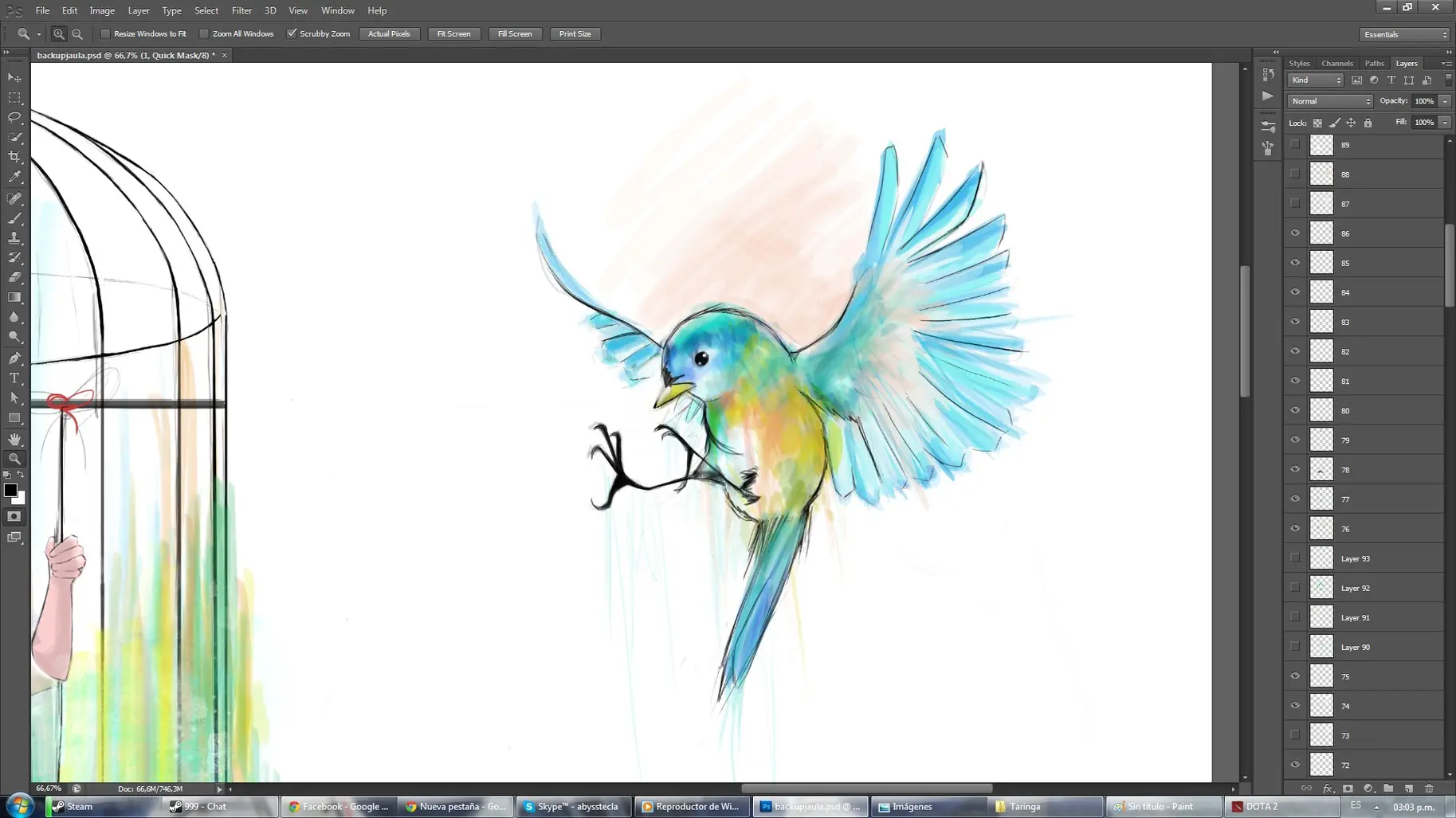Open the Essentials workspace dropdown
1456x818 pixels.
click(1405, 34)
